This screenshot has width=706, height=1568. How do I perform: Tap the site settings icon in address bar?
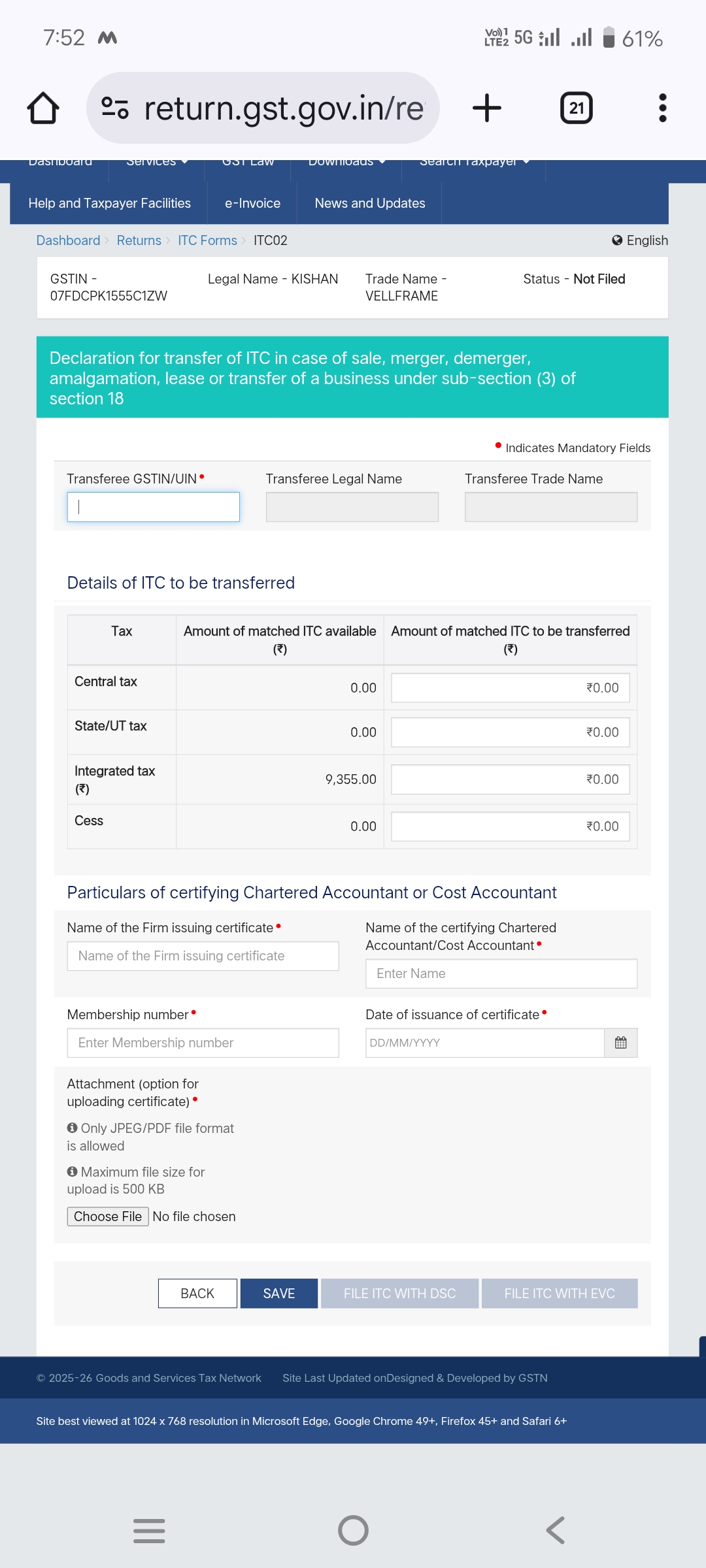pyautogui.click(x=115, y=108)
